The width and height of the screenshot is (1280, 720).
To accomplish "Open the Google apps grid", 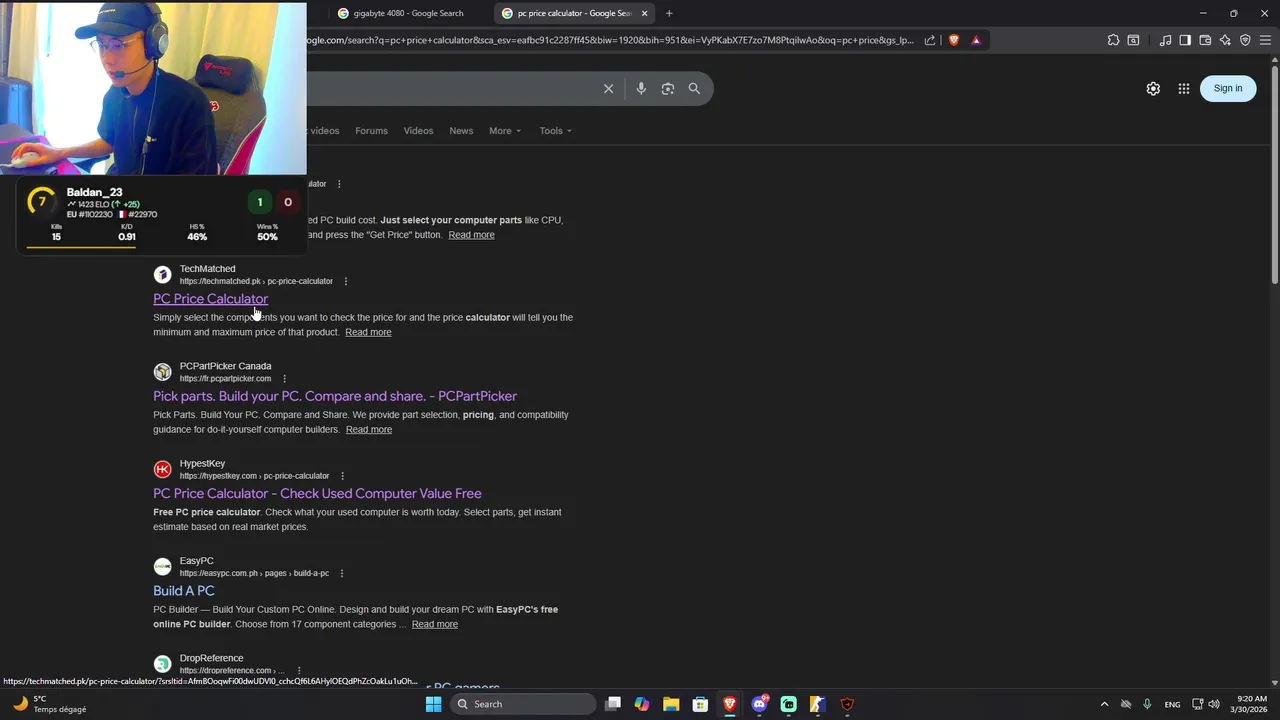I will click(1184, 88).
